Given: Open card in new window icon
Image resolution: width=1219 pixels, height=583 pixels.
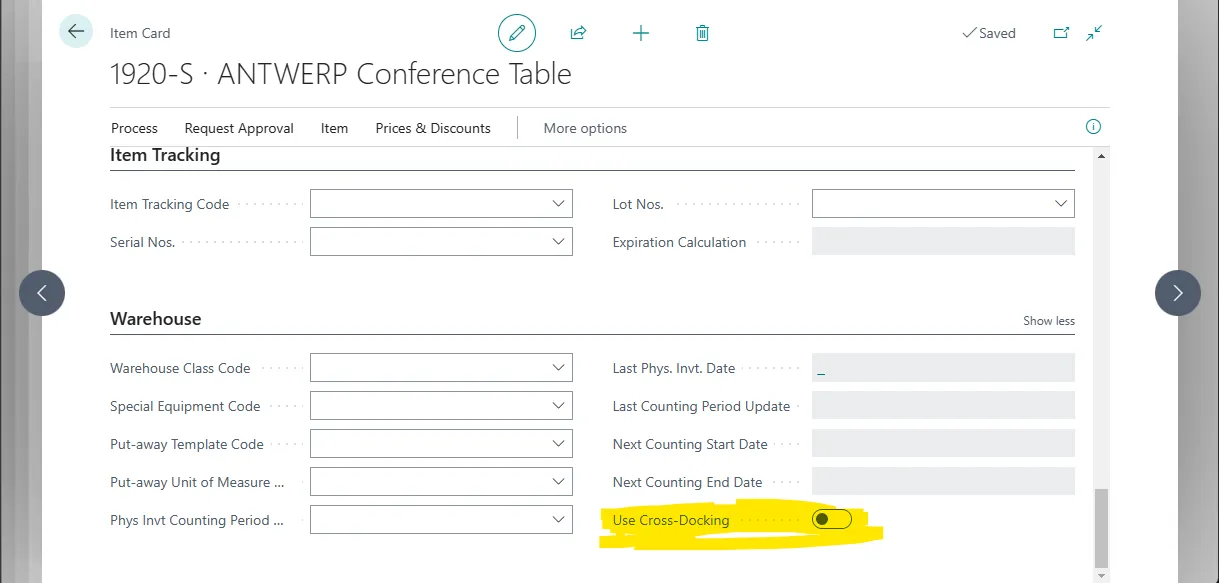Looking at the screenshot, I should point(1061,33).
